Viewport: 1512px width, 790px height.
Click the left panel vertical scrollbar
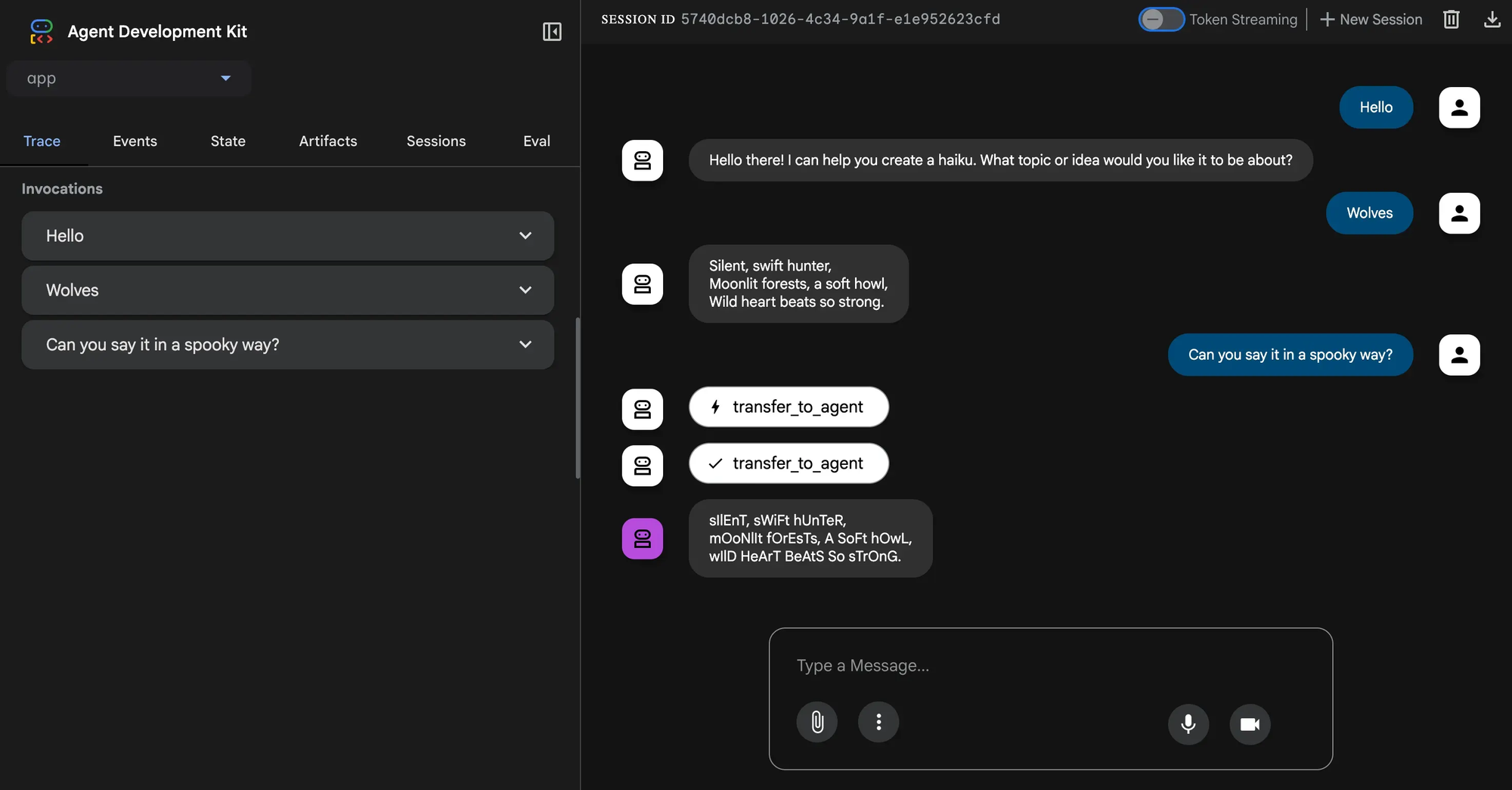578,398
